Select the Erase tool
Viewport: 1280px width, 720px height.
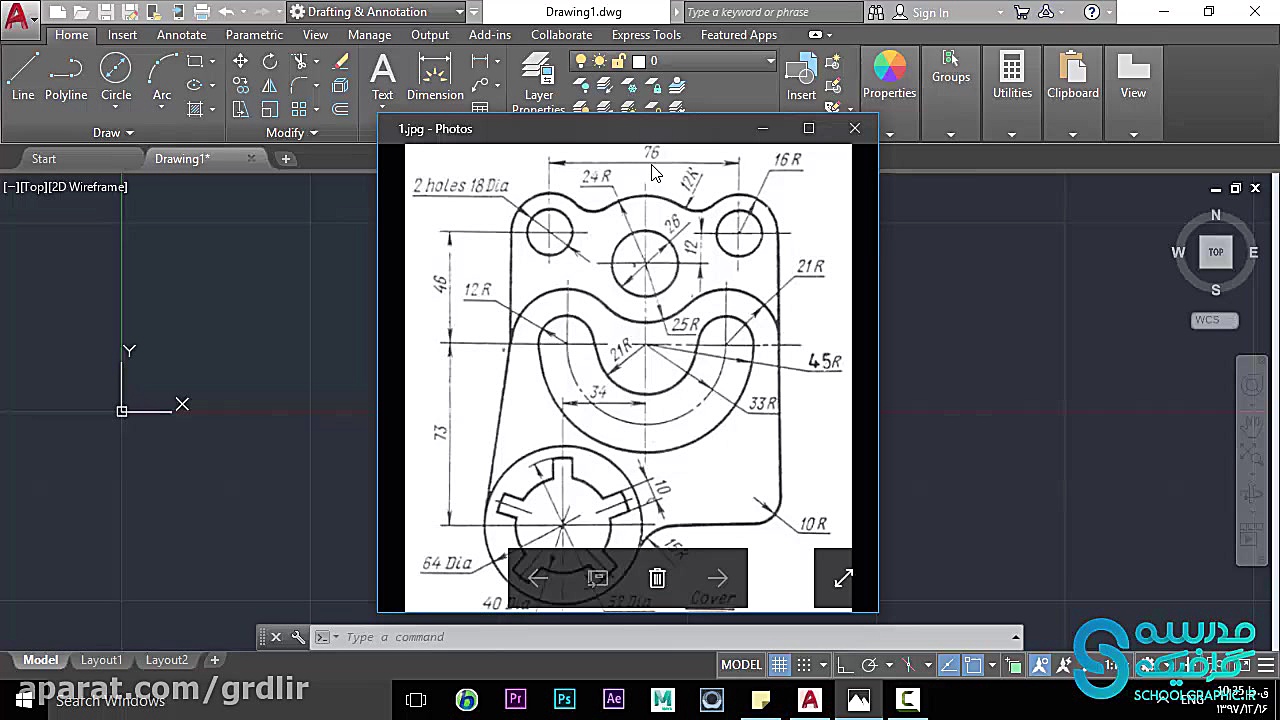(340, 61)
